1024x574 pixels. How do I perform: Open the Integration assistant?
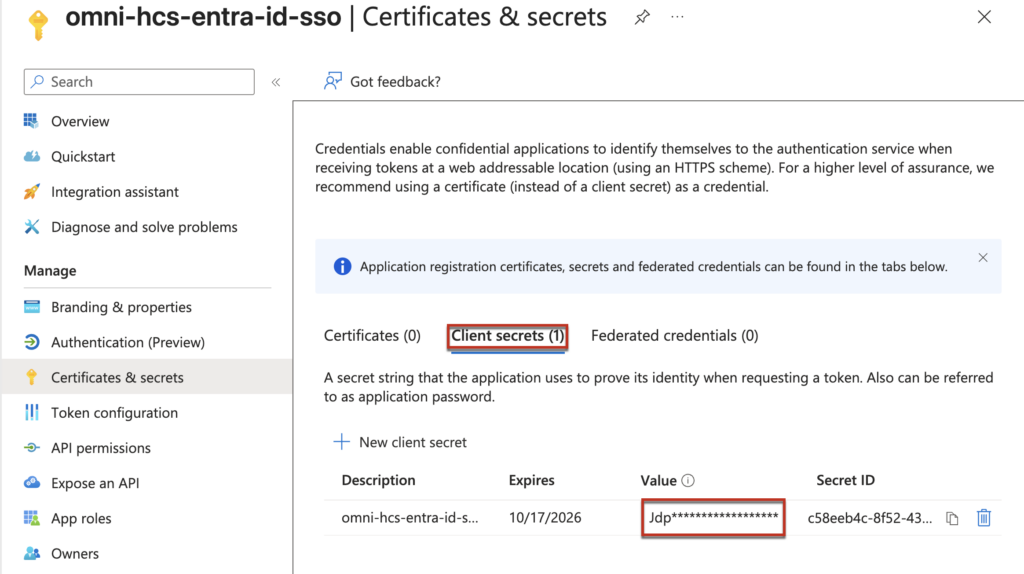(x=115, y=192)
